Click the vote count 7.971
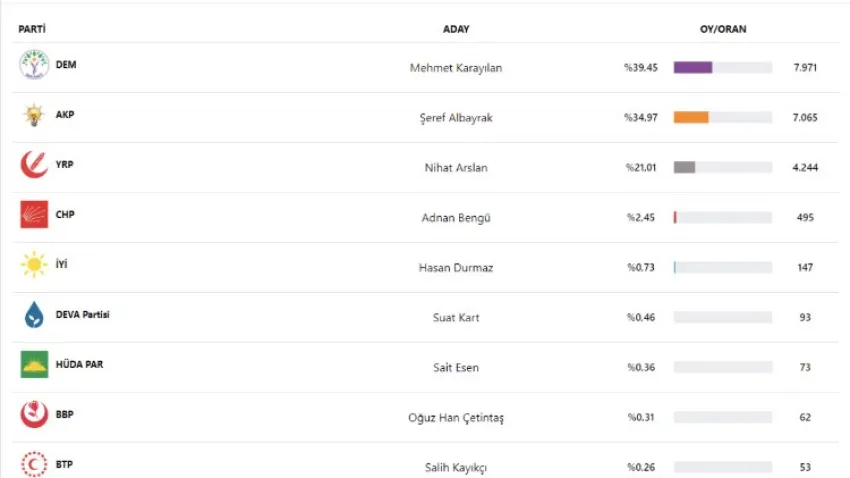Viewport: 850px width, 478px height. pyautogui.click(x=805, y=68)
